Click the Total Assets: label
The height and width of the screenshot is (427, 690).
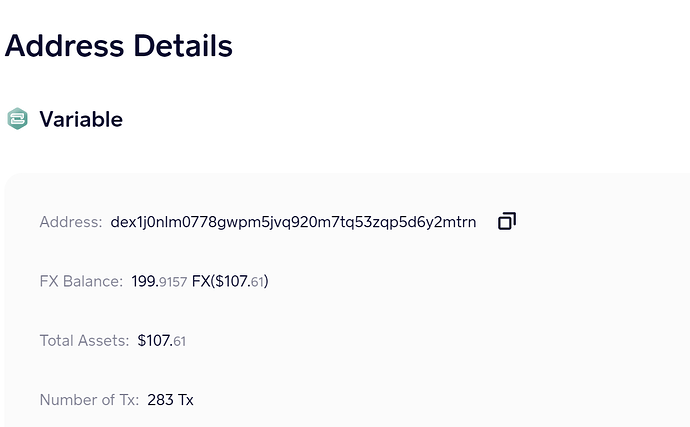[84, 341]
